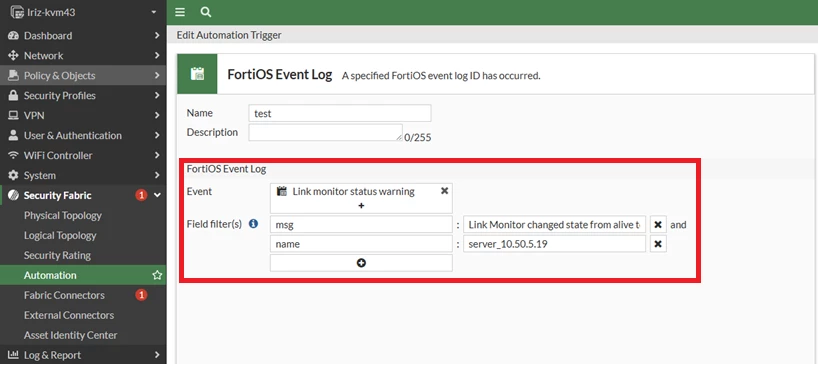Add another event with the plus sign
Screen dimensions: 818x368
[361, 206]
